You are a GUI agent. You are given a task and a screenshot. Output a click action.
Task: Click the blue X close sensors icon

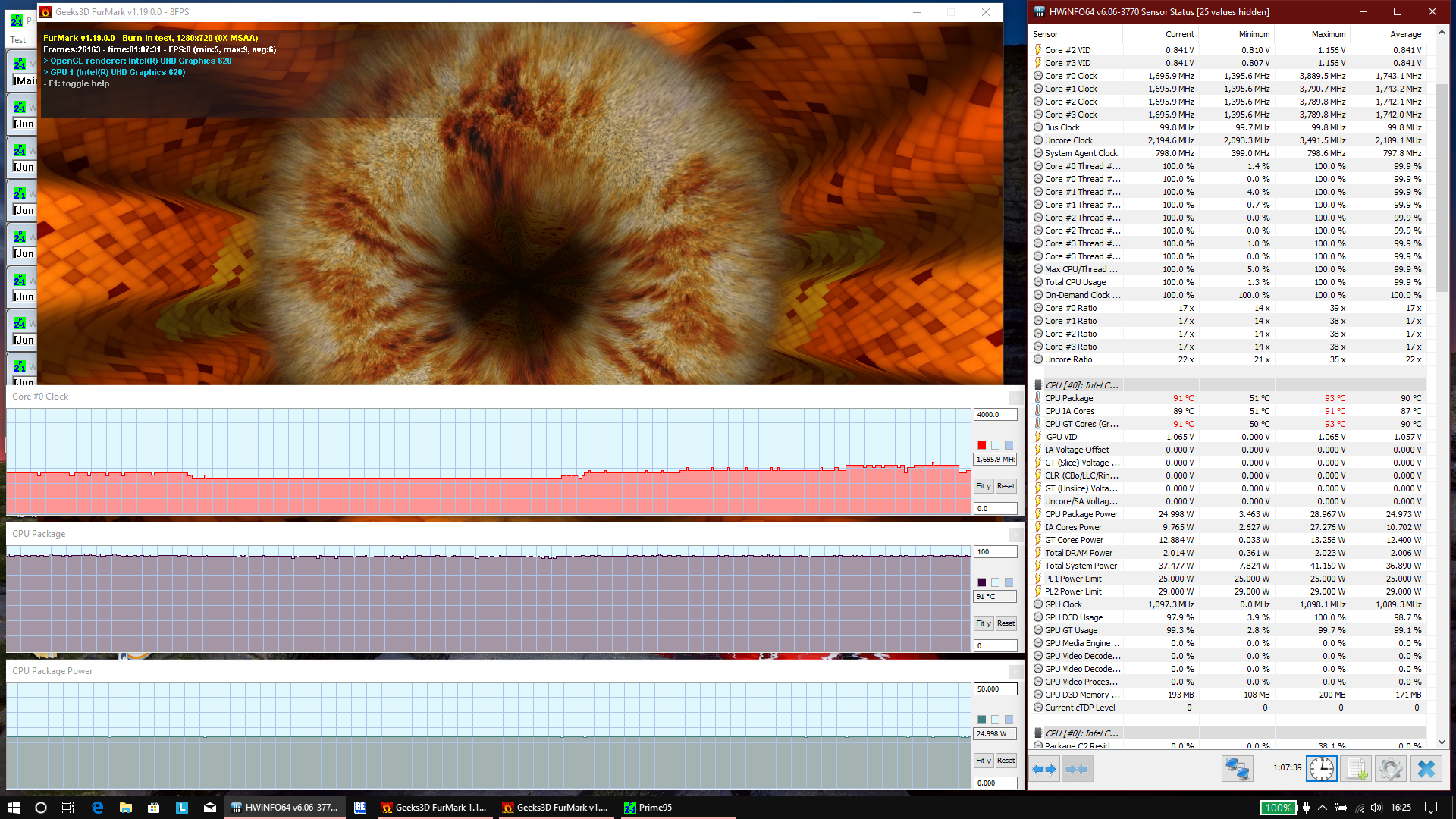1426,769
